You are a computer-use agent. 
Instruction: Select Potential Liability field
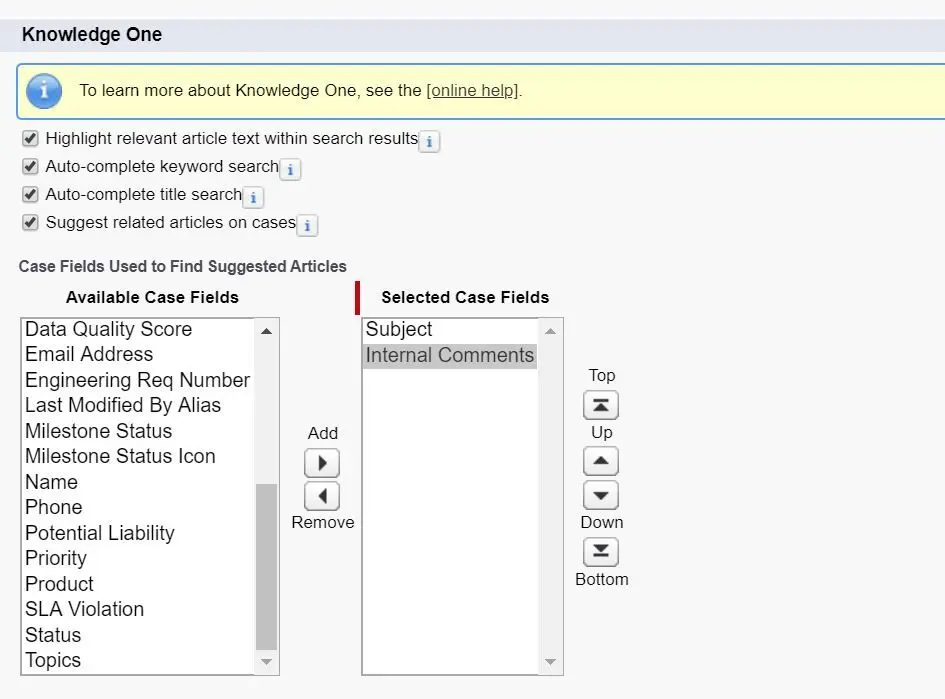coord(138,533)
